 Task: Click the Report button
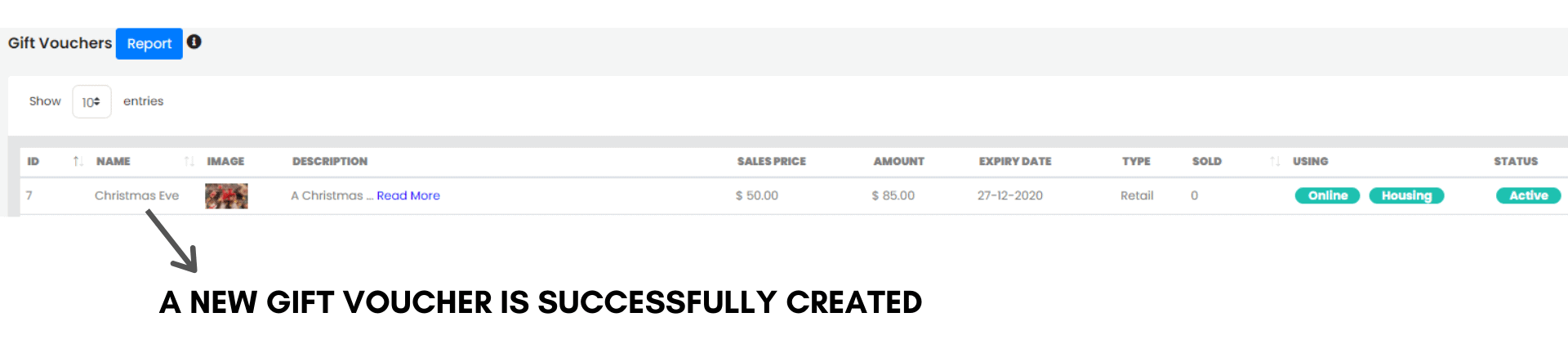click(149, 43)
